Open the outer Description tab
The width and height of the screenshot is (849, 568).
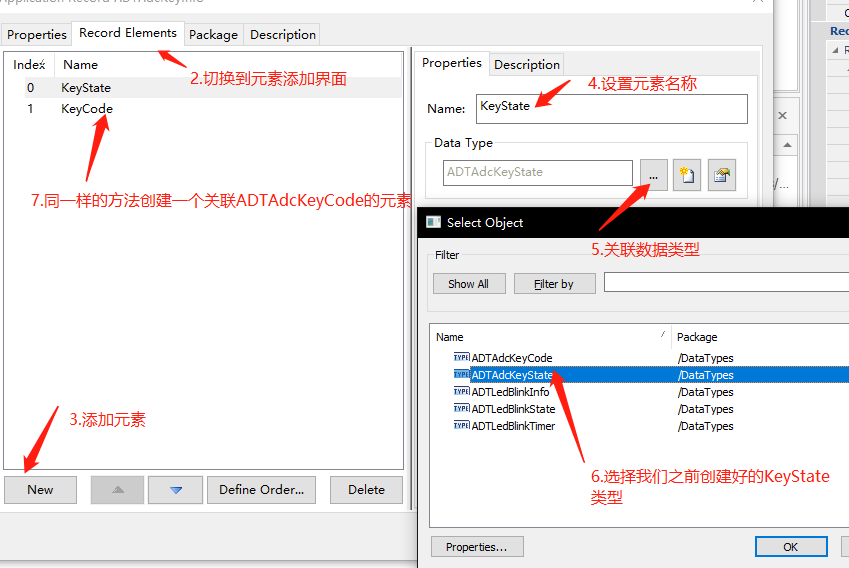[283, 35]
